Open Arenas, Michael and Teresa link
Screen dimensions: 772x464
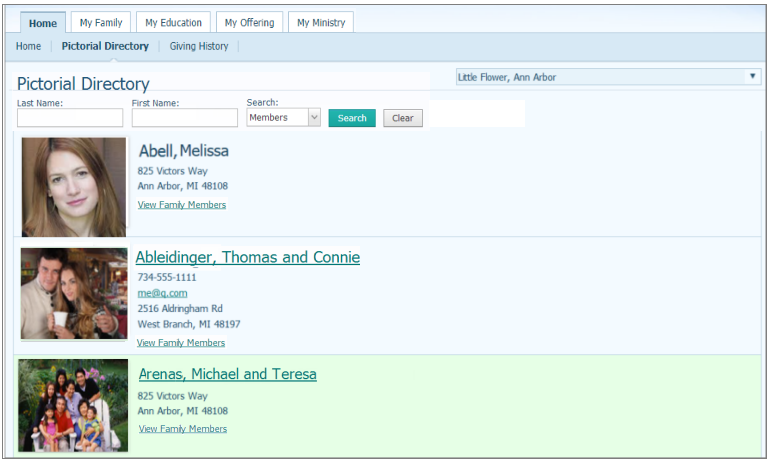click(227, 375)
